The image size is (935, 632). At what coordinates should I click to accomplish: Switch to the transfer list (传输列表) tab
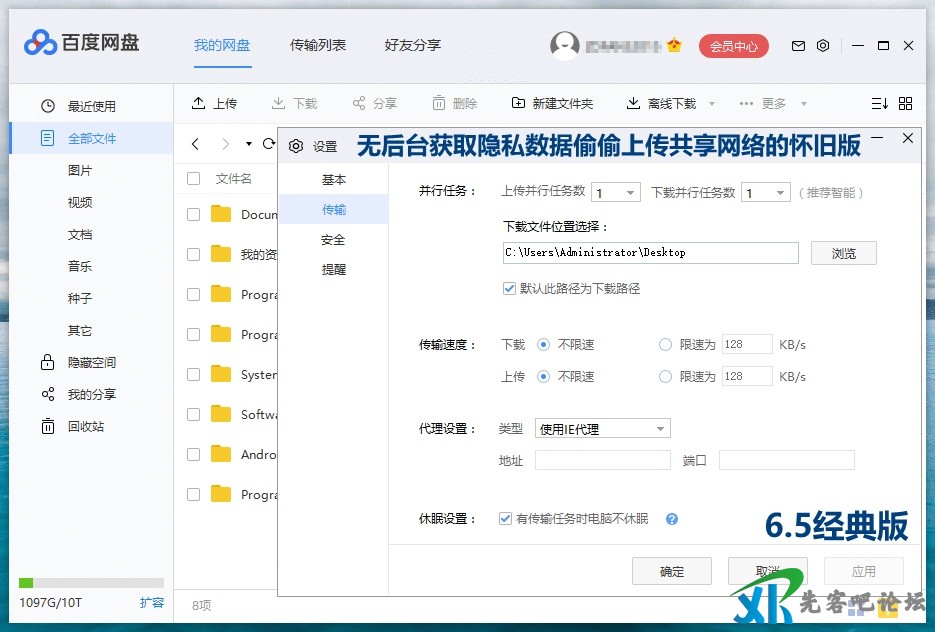point(317,45)
